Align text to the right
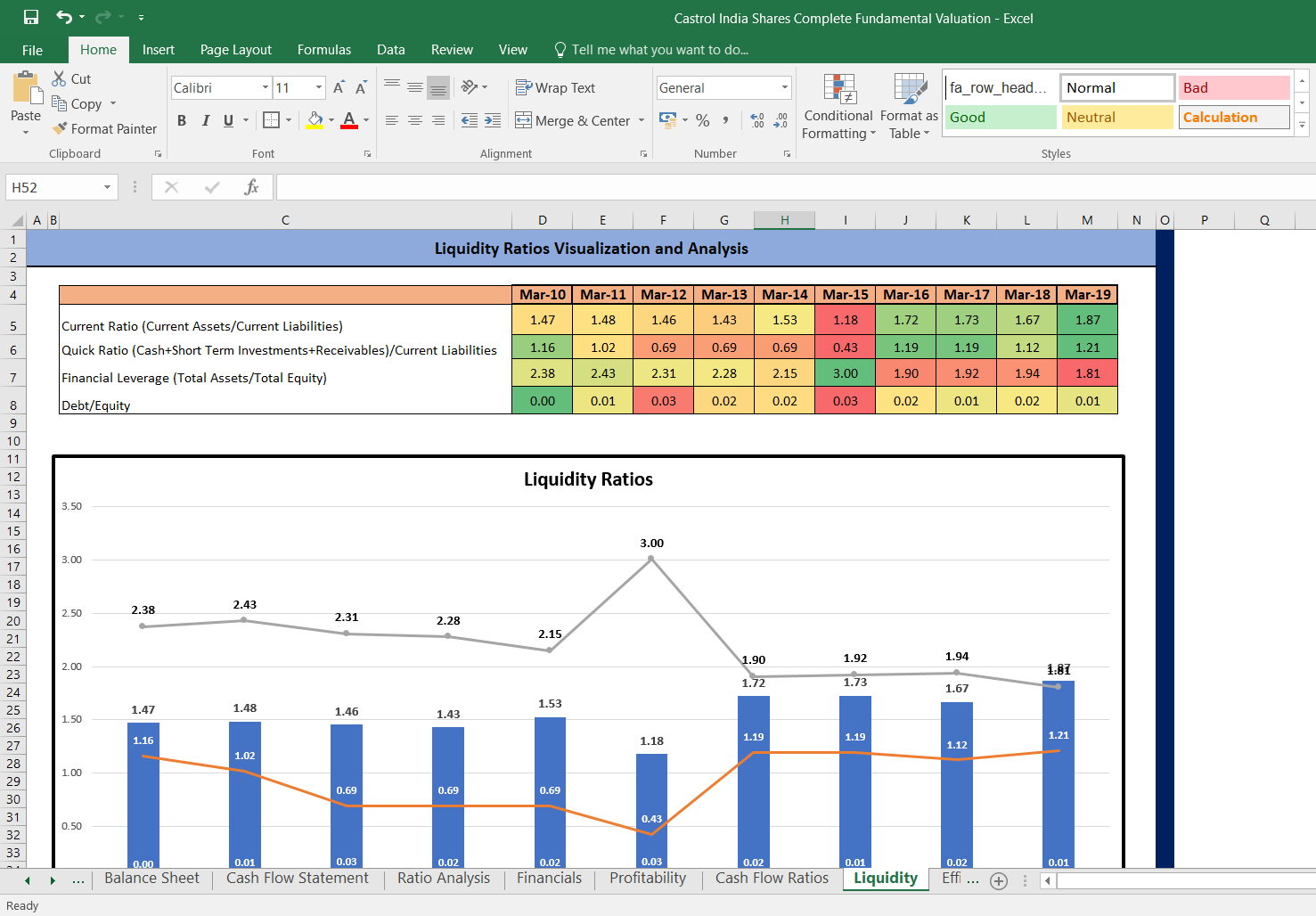 pyautogui.click(x=438, y=120)
